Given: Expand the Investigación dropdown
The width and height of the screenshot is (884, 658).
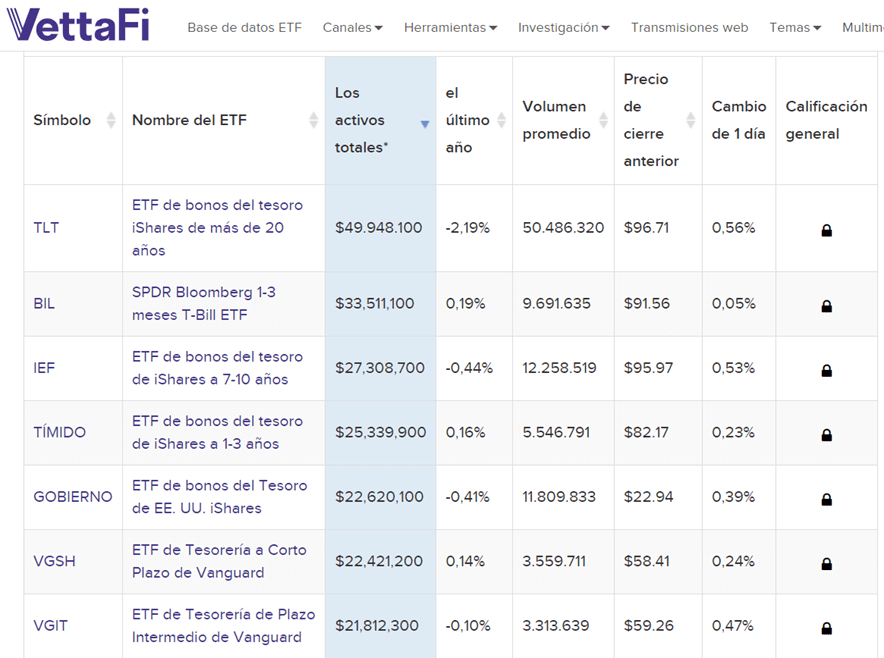Looking at the screenshot, I should click(563, 28).
